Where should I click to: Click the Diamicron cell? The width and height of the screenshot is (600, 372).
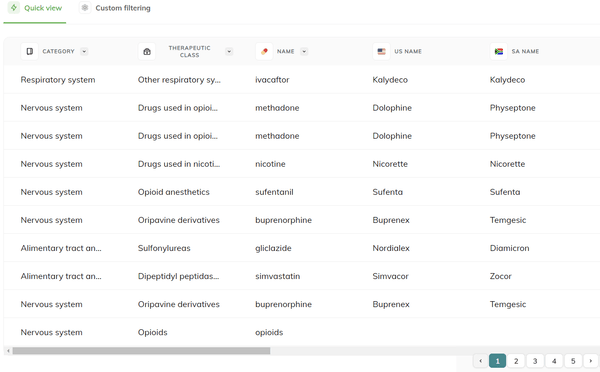pos(509,248)
